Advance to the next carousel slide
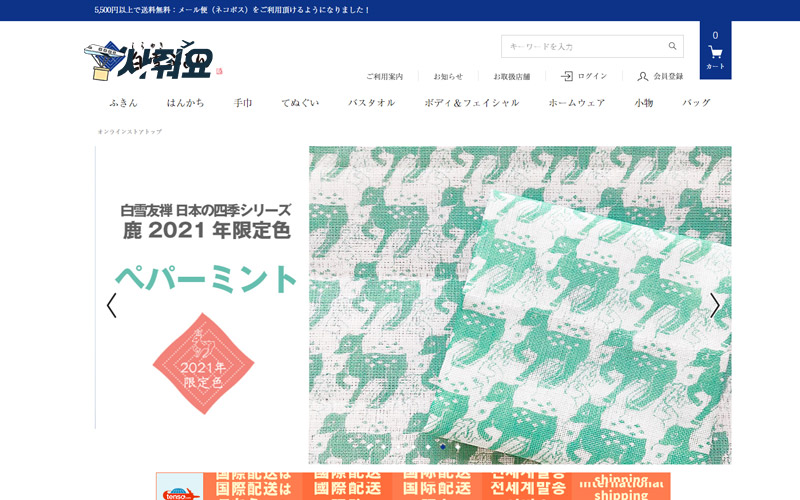The height and width of the screenshot is (500, 800). [x=714, y=305]
